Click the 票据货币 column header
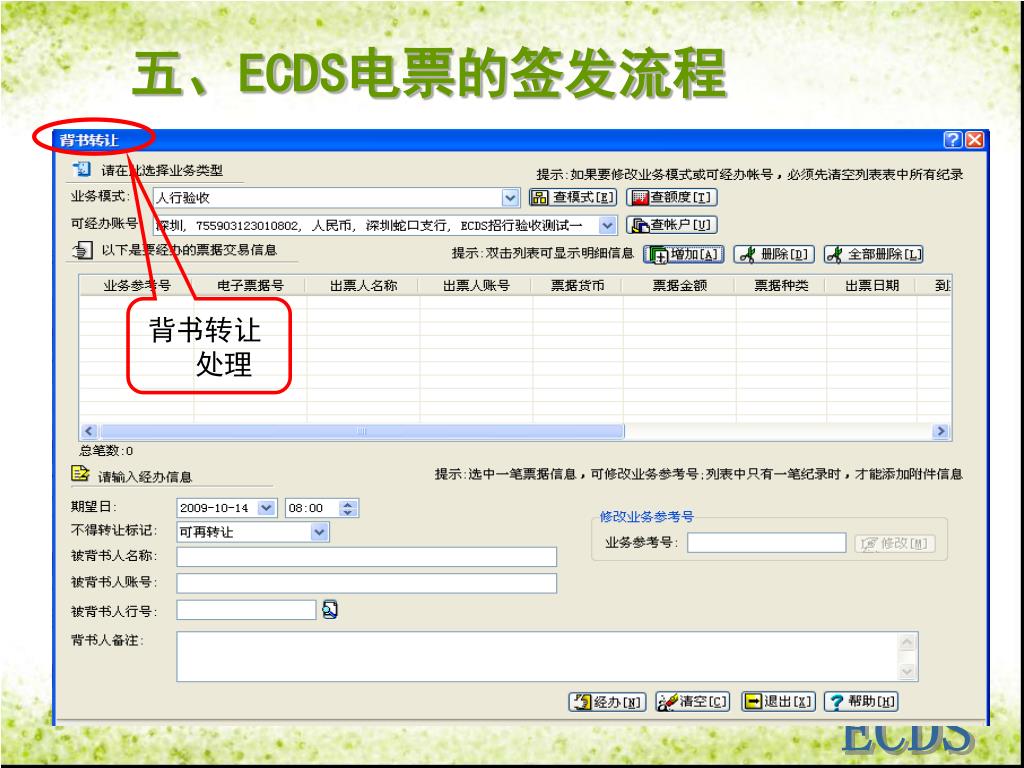This screenshot has width=1024, height=768. (x=578, y=285)
